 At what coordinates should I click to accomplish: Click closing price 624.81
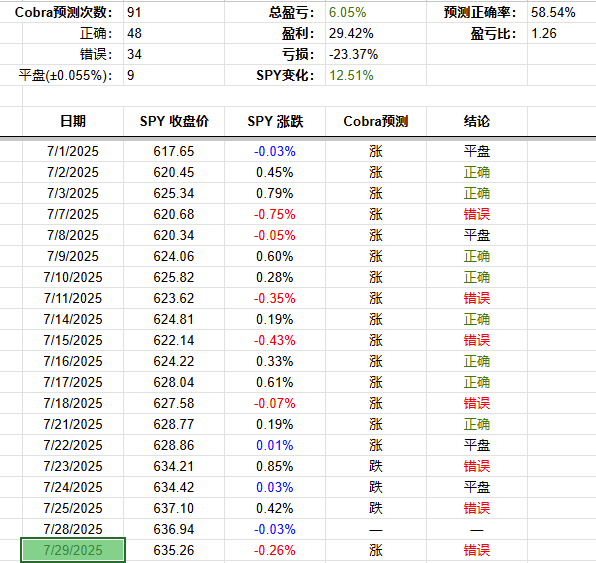174,319
